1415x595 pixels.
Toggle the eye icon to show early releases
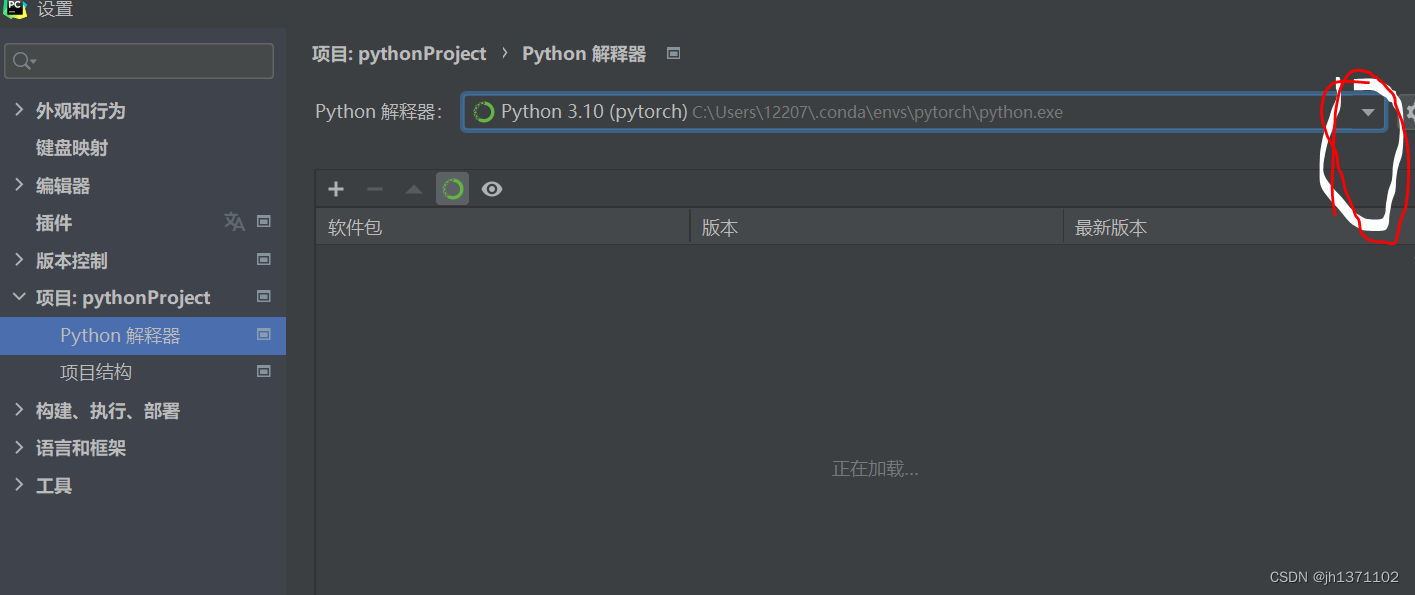coord(492,188)
